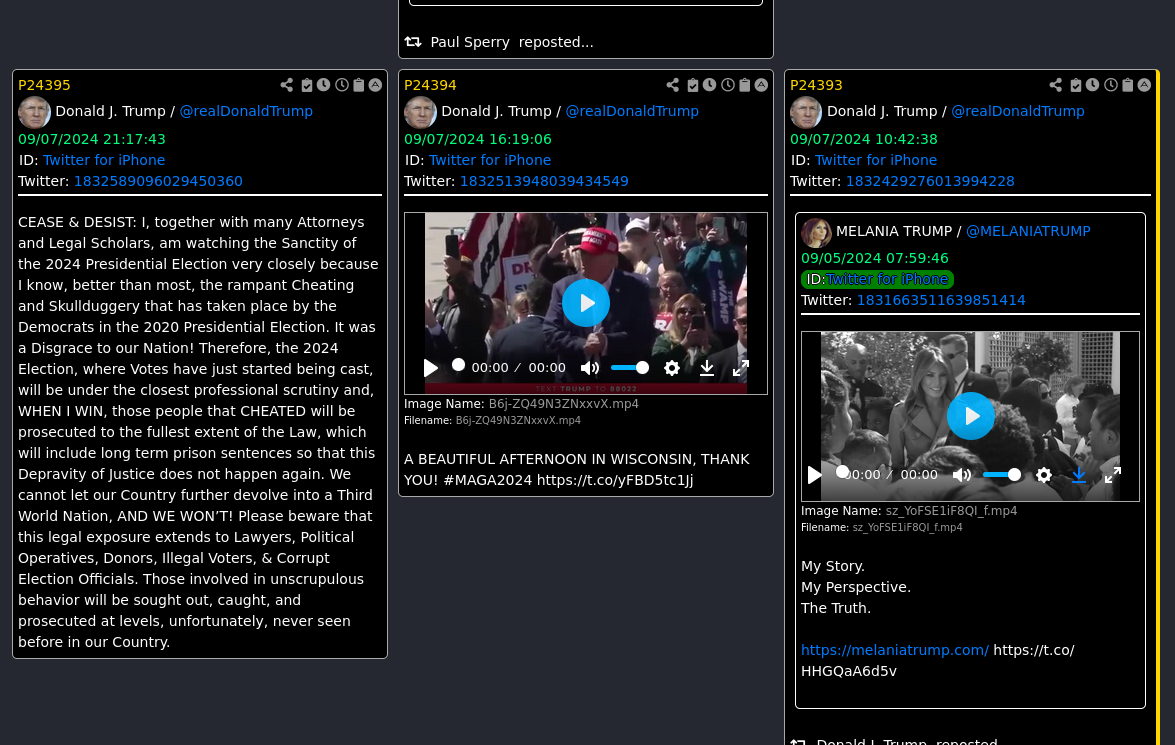This screenshot has height=745, width=1175.
Task: Click timestamp 09/07/2024 10:42:38
Action: (x=864, y=139)
